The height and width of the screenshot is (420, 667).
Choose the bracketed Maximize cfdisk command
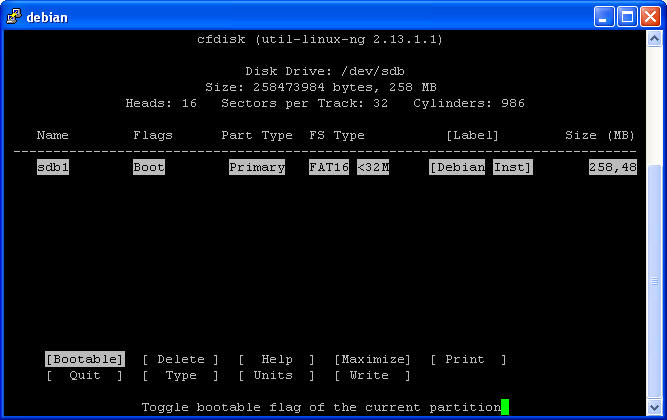(x=373, y=359)
